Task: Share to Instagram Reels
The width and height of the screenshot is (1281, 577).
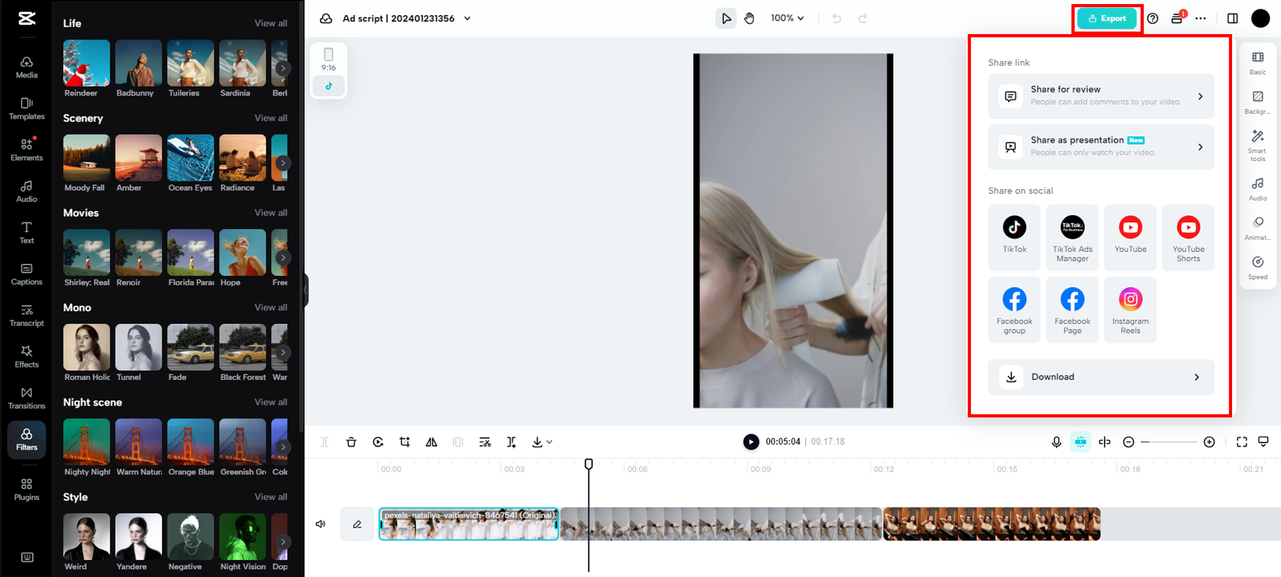Action: coord(1130,310)
